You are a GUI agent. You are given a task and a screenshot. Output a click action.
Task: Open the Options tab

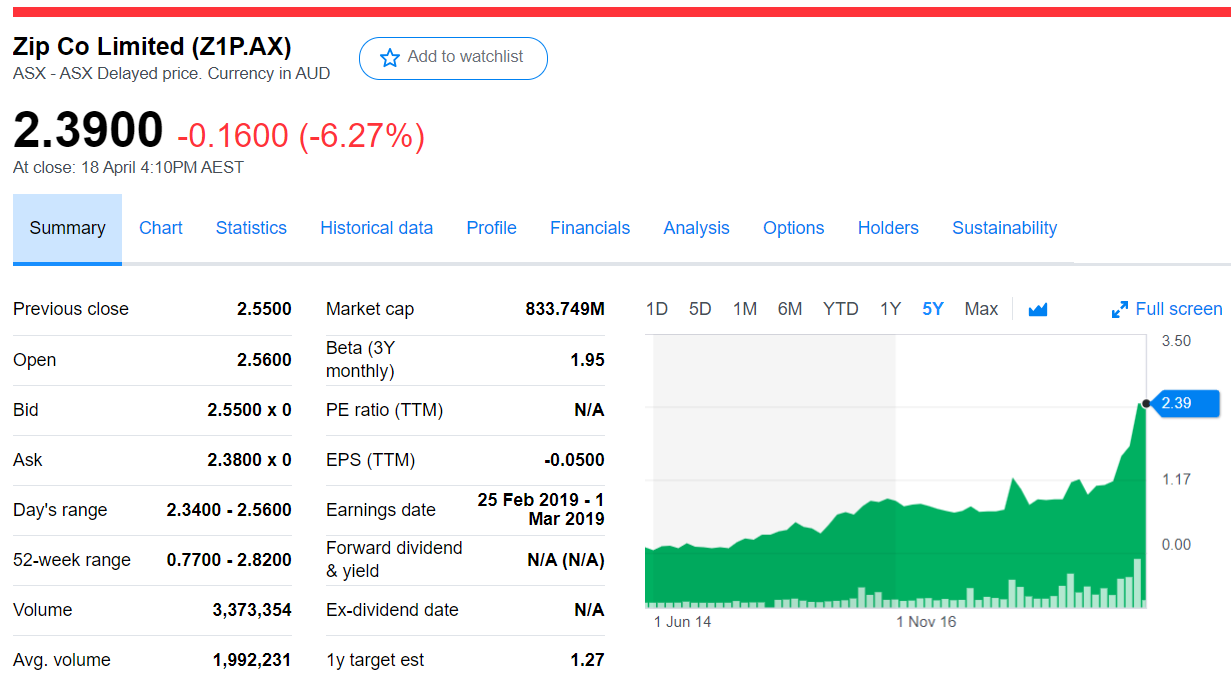click(x=793, y=228)
